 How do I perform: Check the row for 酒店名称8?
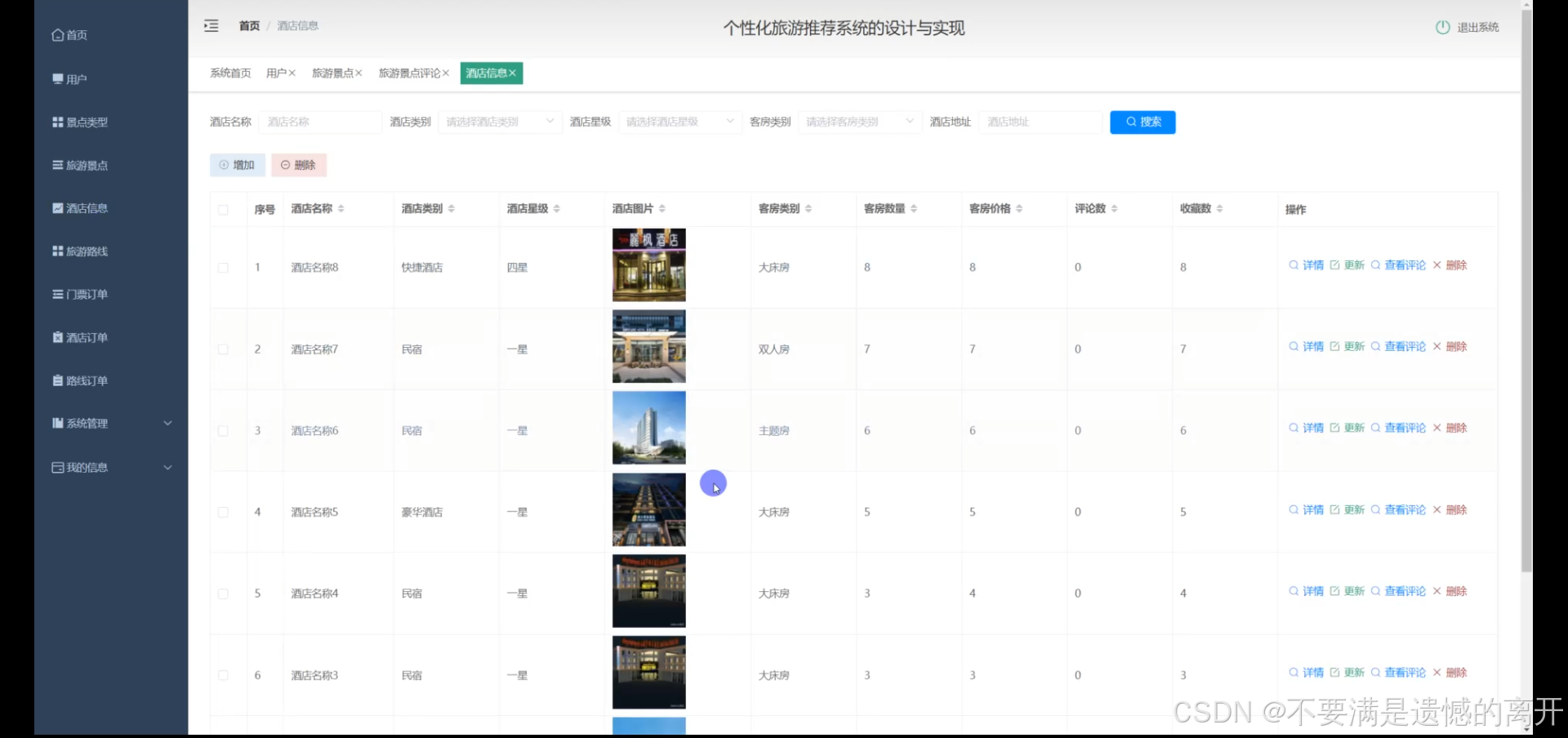[x=223, y=268]
